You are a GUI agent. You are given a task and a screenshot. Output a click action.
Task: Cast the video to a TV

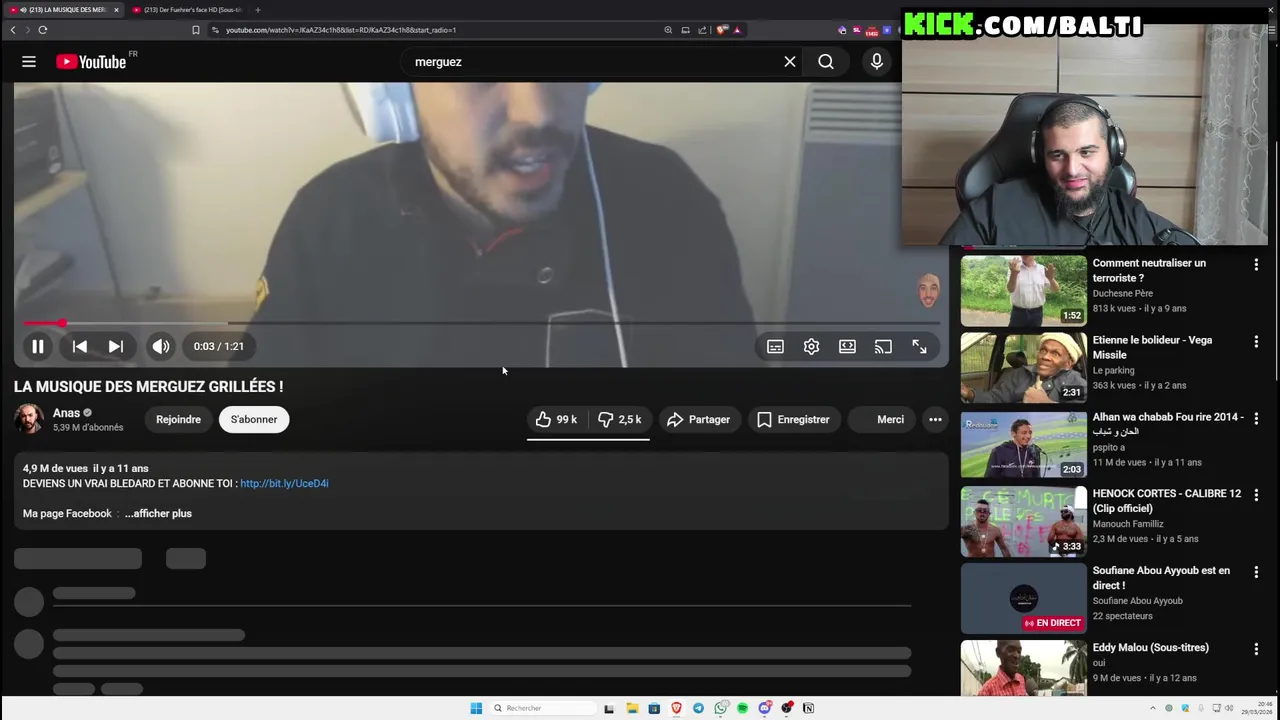click(883, 347)
